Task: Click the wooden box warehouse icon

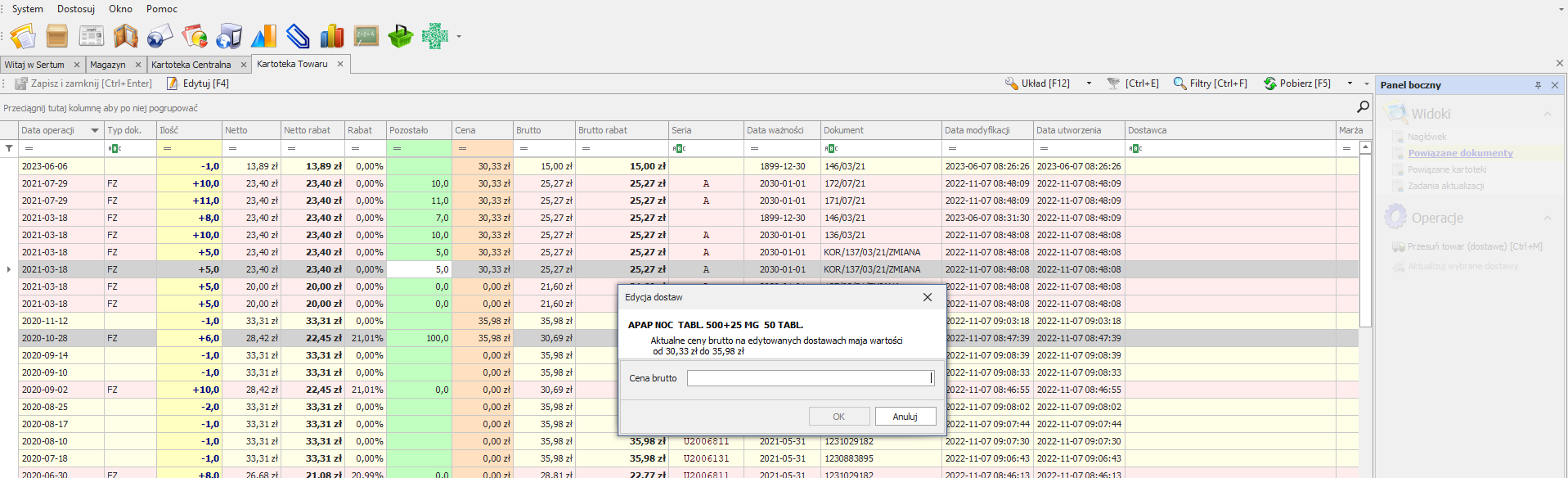Action: 57,36
